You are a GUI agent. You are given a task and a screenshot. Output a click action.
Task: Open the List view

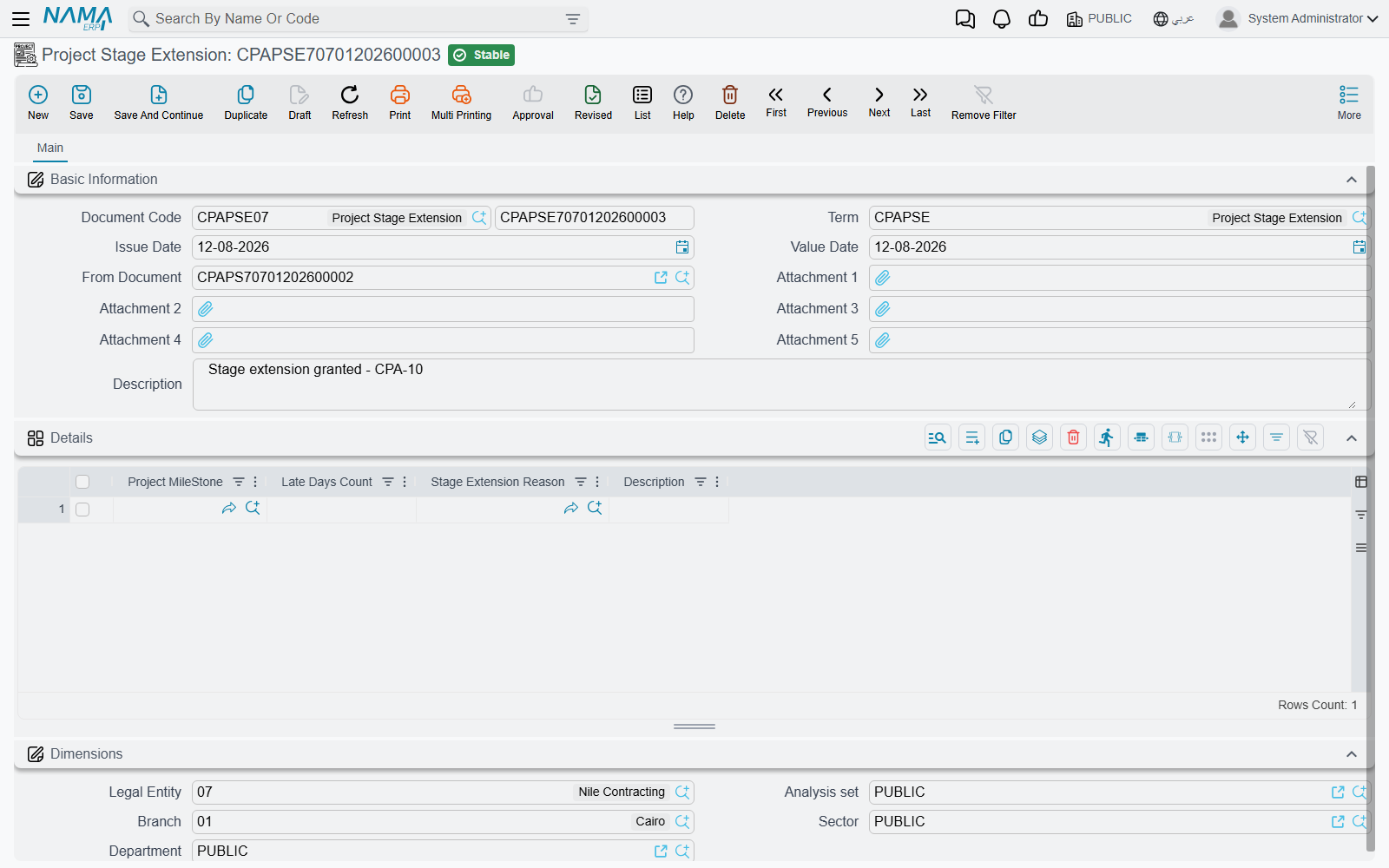tap(642, 102)
